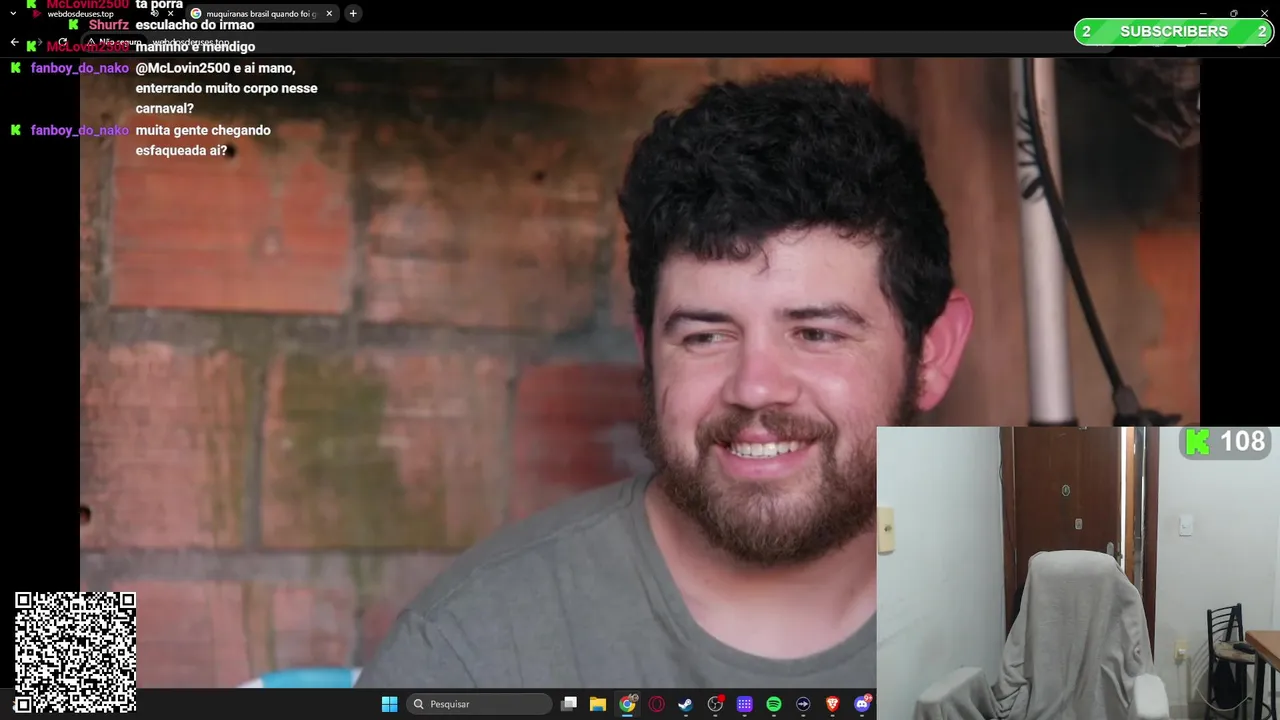Reload the current page
This screenshot has width=1280, height=720.
[62, 42]
